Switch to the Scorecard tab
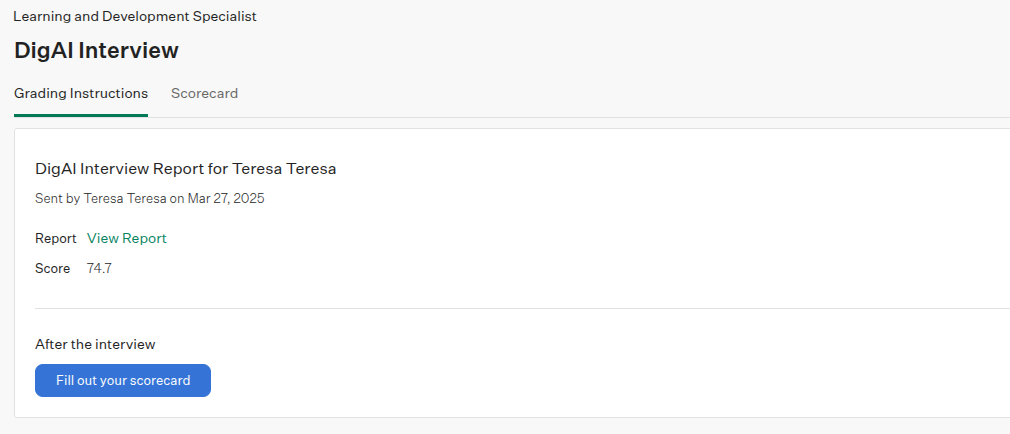1010x434 pixels. click(x=204, y=93)
